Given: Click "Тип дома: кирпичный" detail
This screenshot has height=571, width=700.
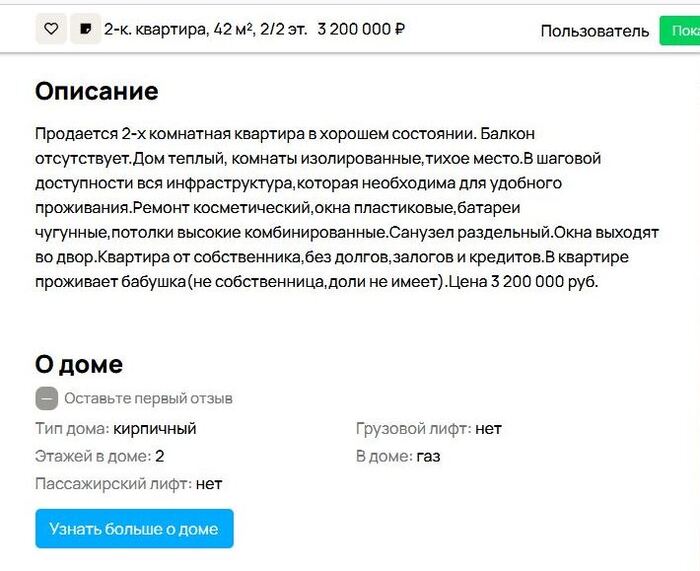Looking at the screenshot, I should click(x=116, y=429).
